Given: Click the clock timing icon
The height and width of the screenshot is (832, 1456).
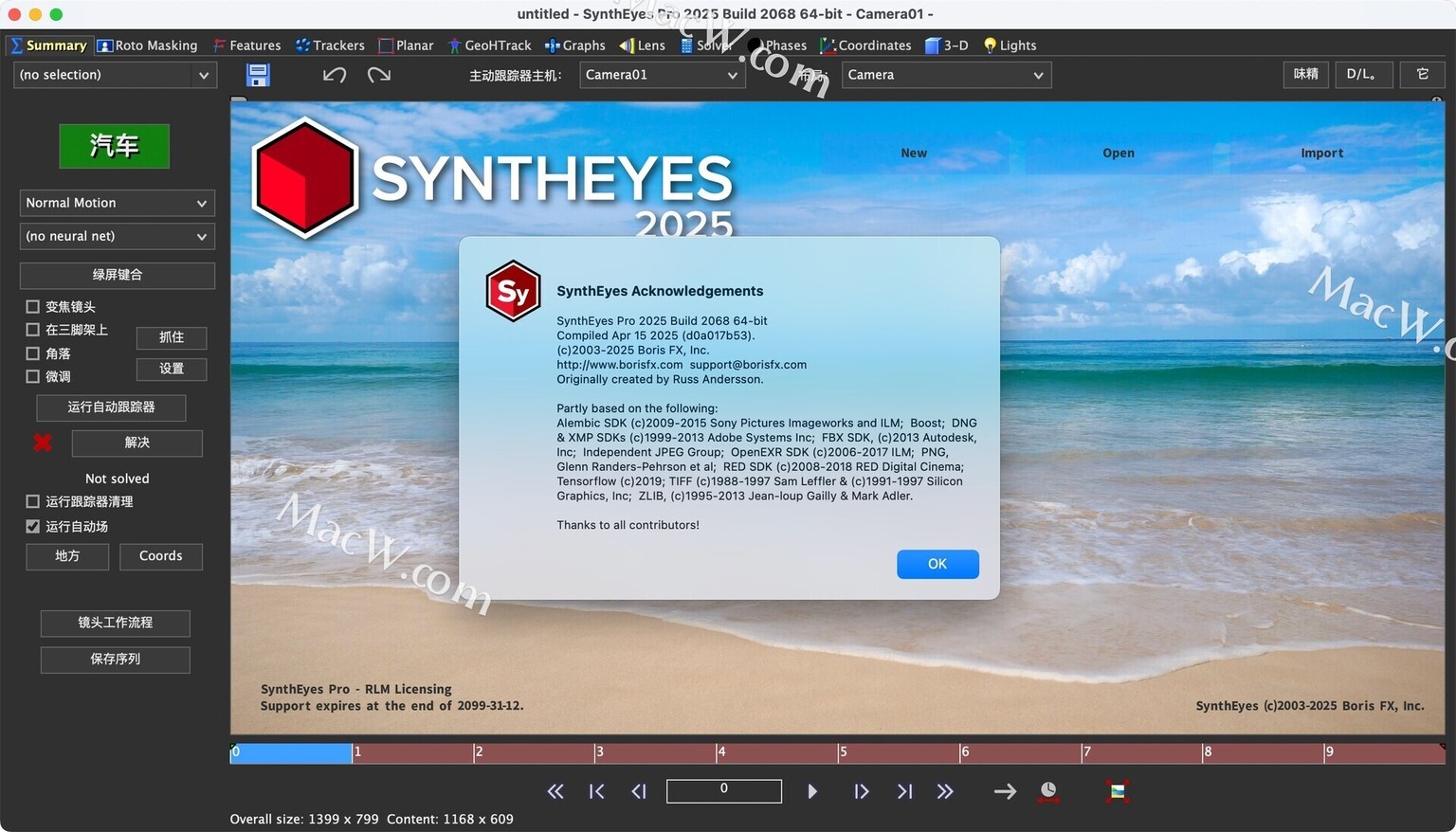Looking at the screenshot, I should pos(1048,791).
